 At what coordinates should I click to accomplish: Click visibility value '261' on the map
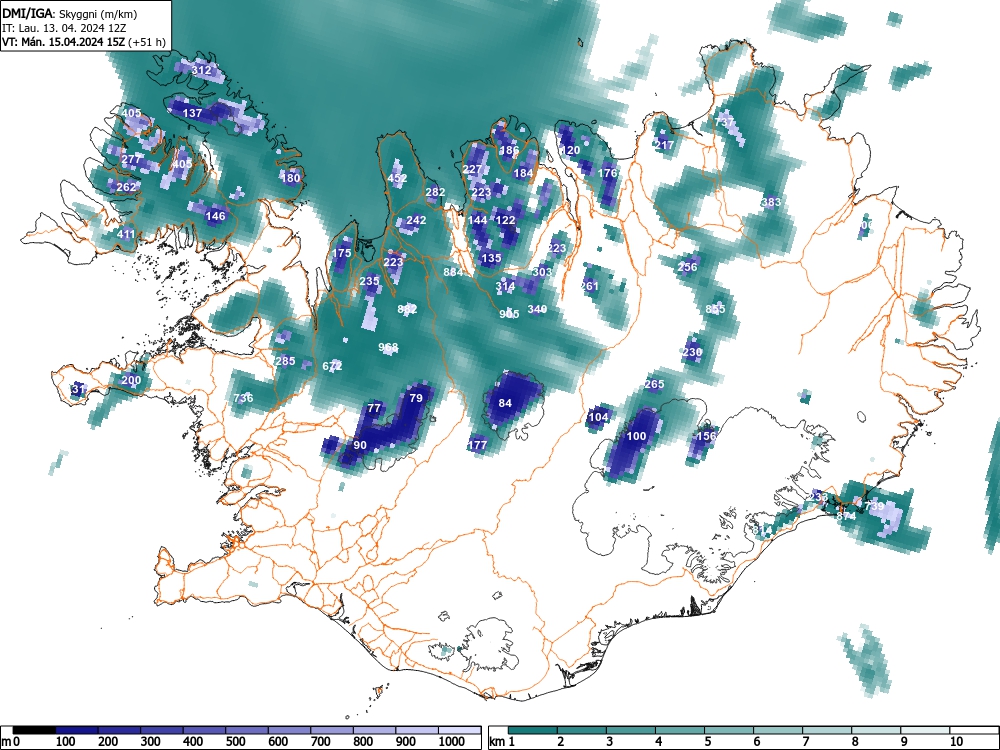(x=589, y=286)
